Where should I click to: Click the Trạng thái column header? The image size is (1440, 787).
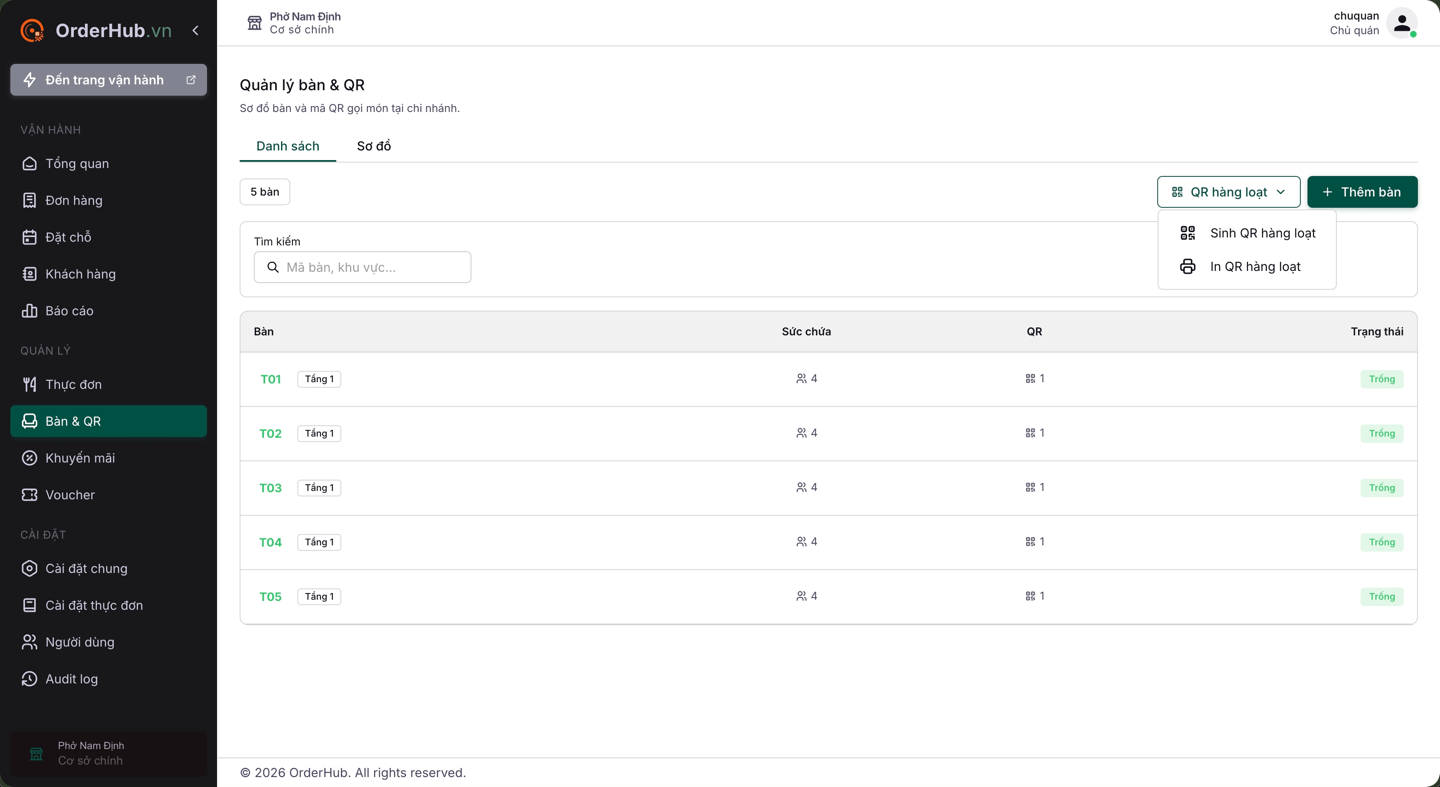(1377, 332)
